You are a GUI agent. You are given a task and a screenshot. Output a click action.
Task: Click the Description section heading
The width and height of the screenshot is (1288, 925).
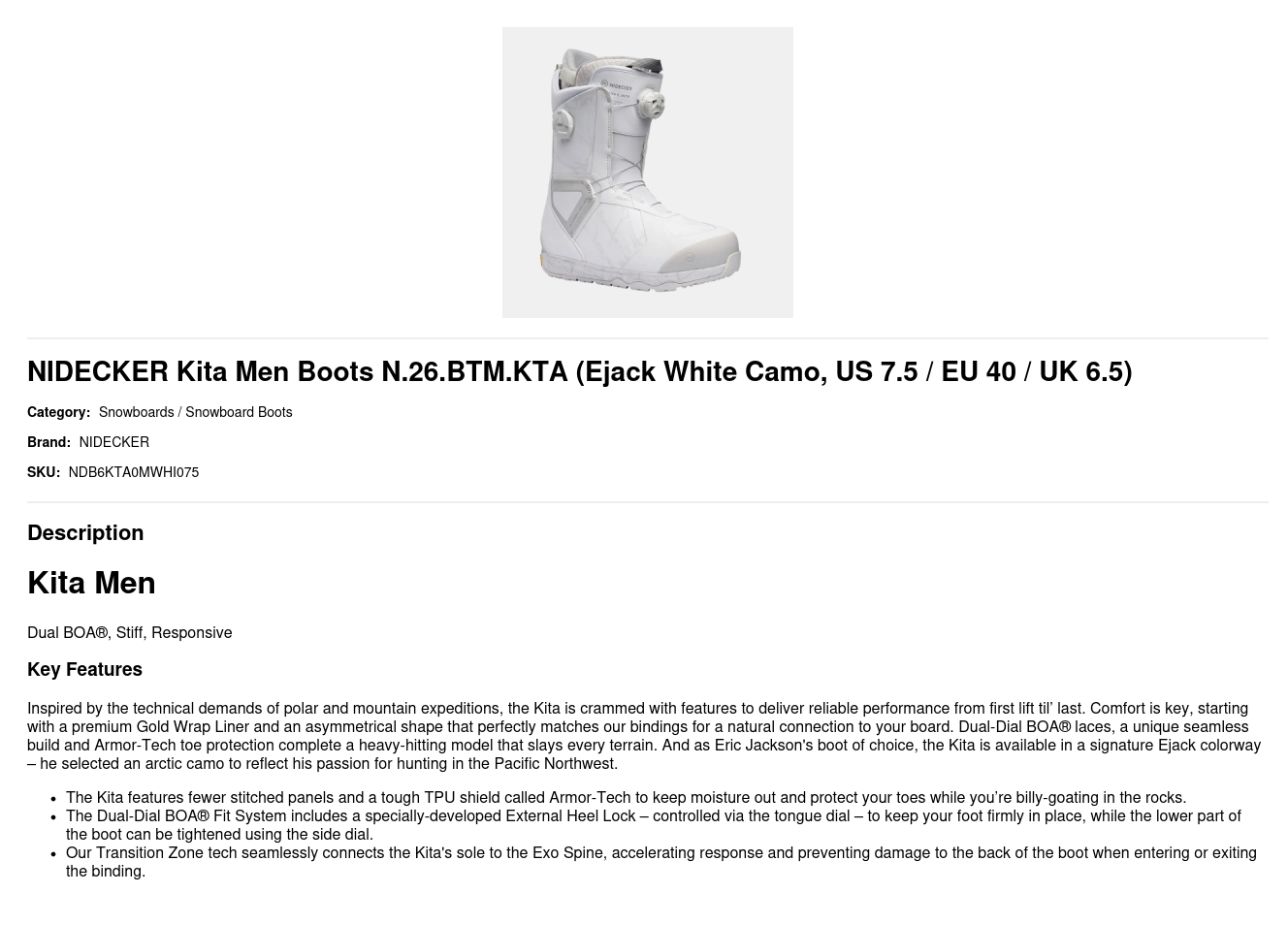click(x=85, y=532)
